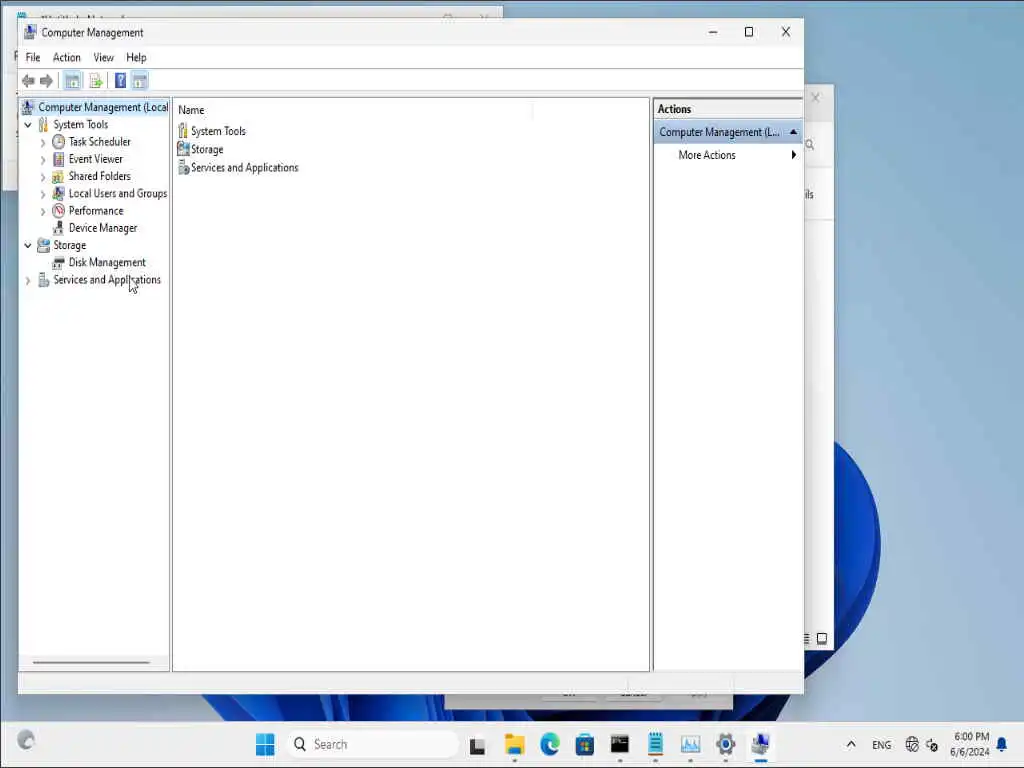Show hidden icons tray chevron

tap(851, 744)
